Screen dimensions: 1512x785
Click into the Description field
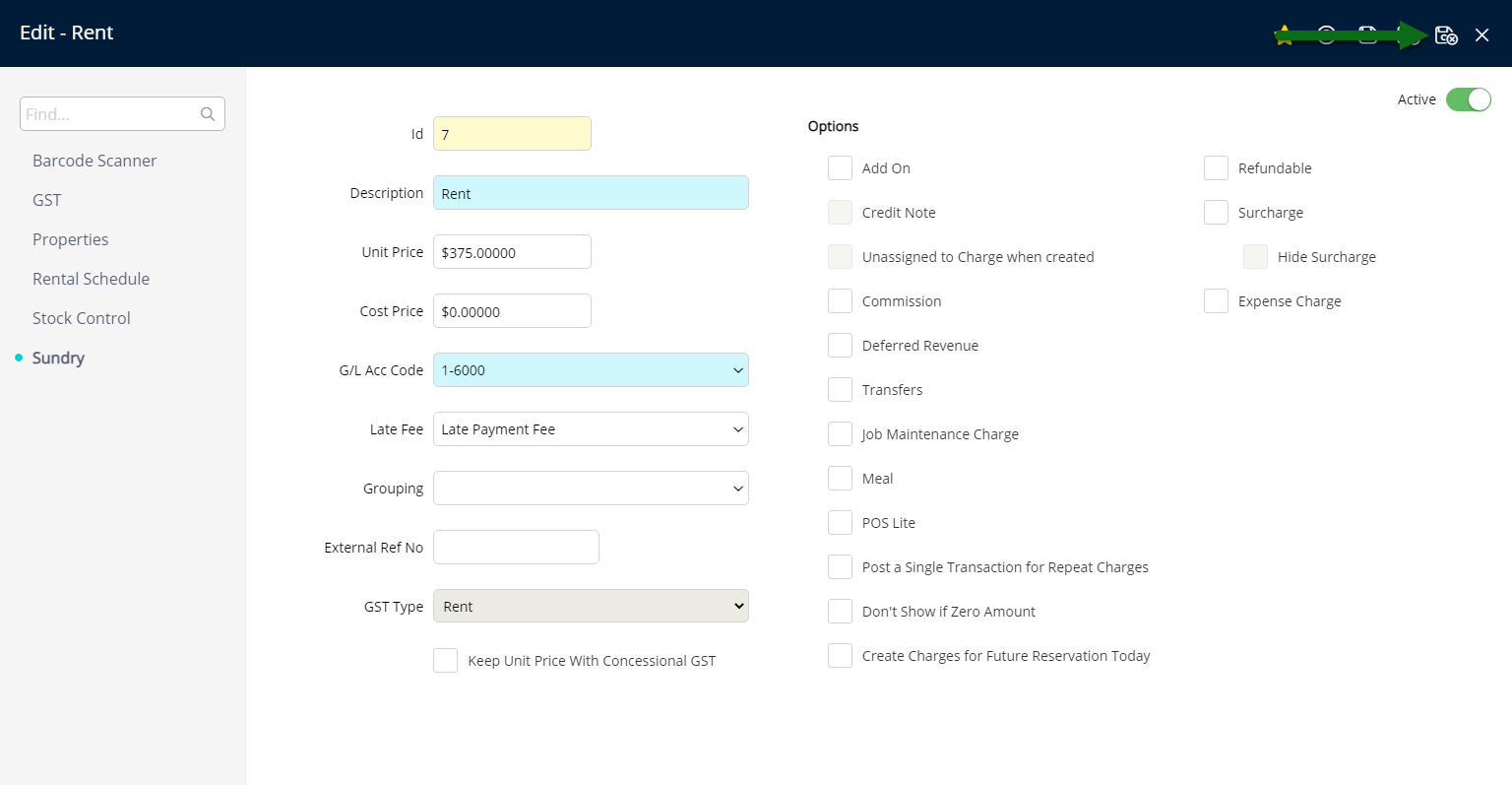tap(591, 193)
